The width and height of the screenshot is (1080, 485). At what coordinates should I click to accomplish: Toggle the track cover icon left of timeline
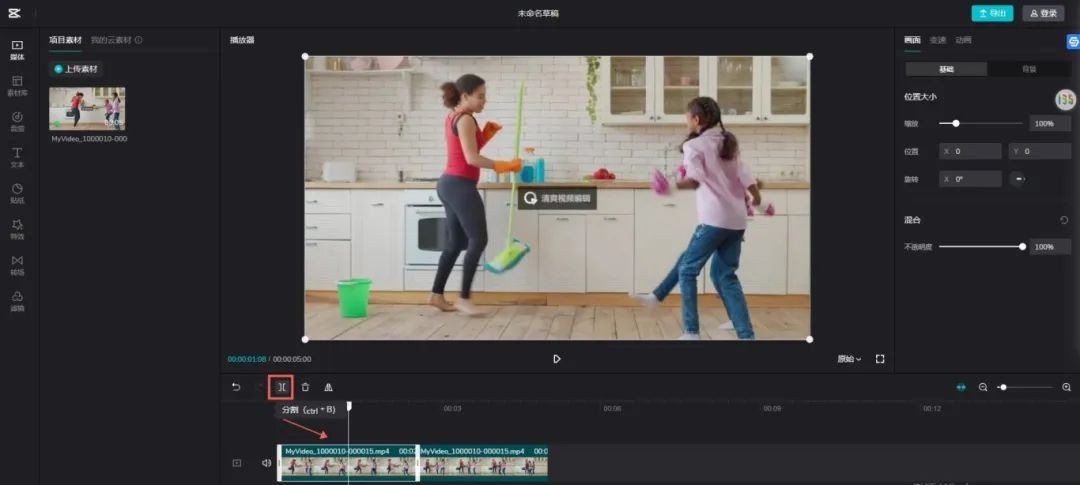point(237,463)
